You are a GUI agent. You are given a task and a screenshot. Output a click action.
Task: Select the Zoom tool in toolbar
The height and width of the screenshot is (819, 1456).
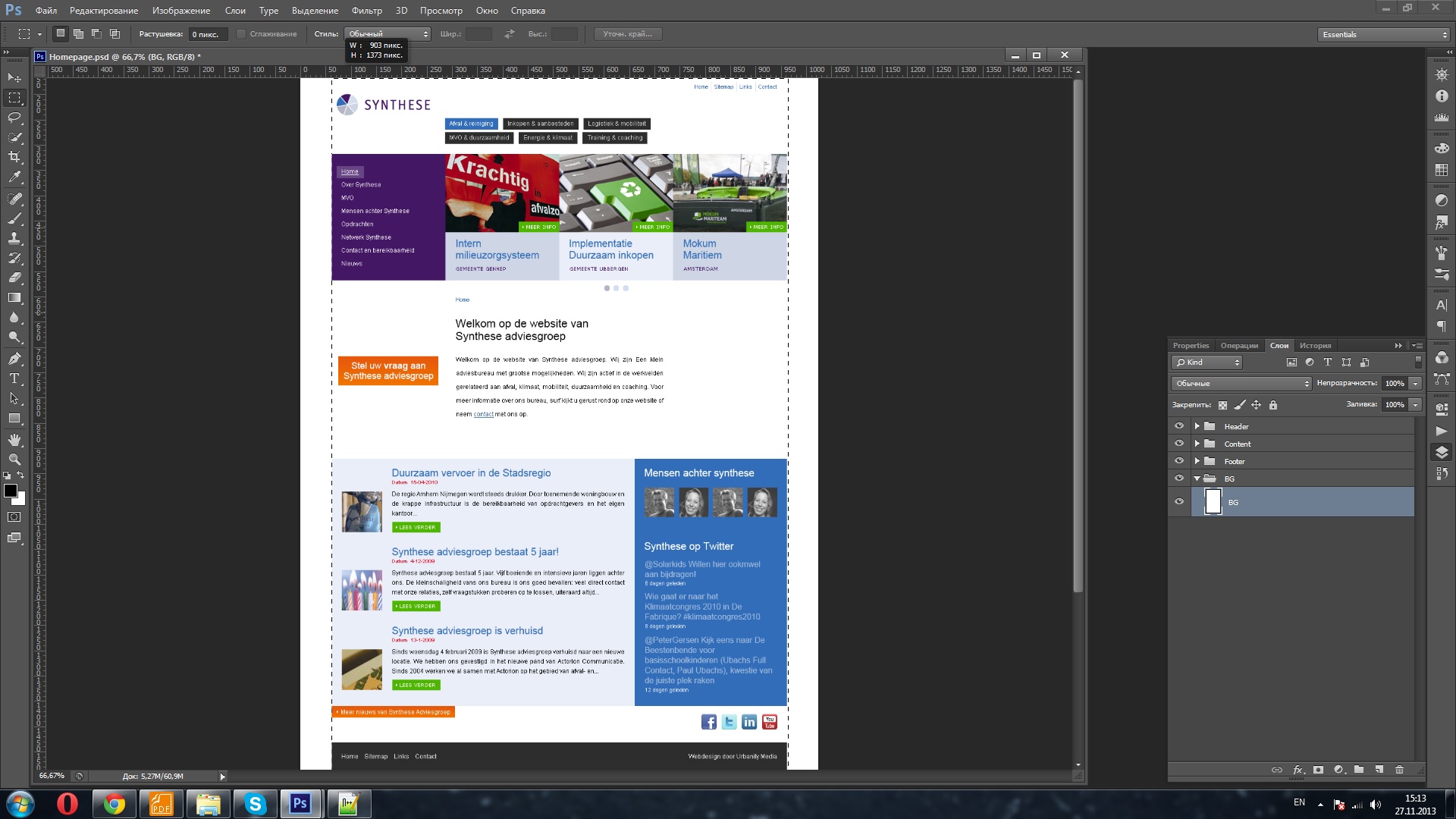coord(14,460)
